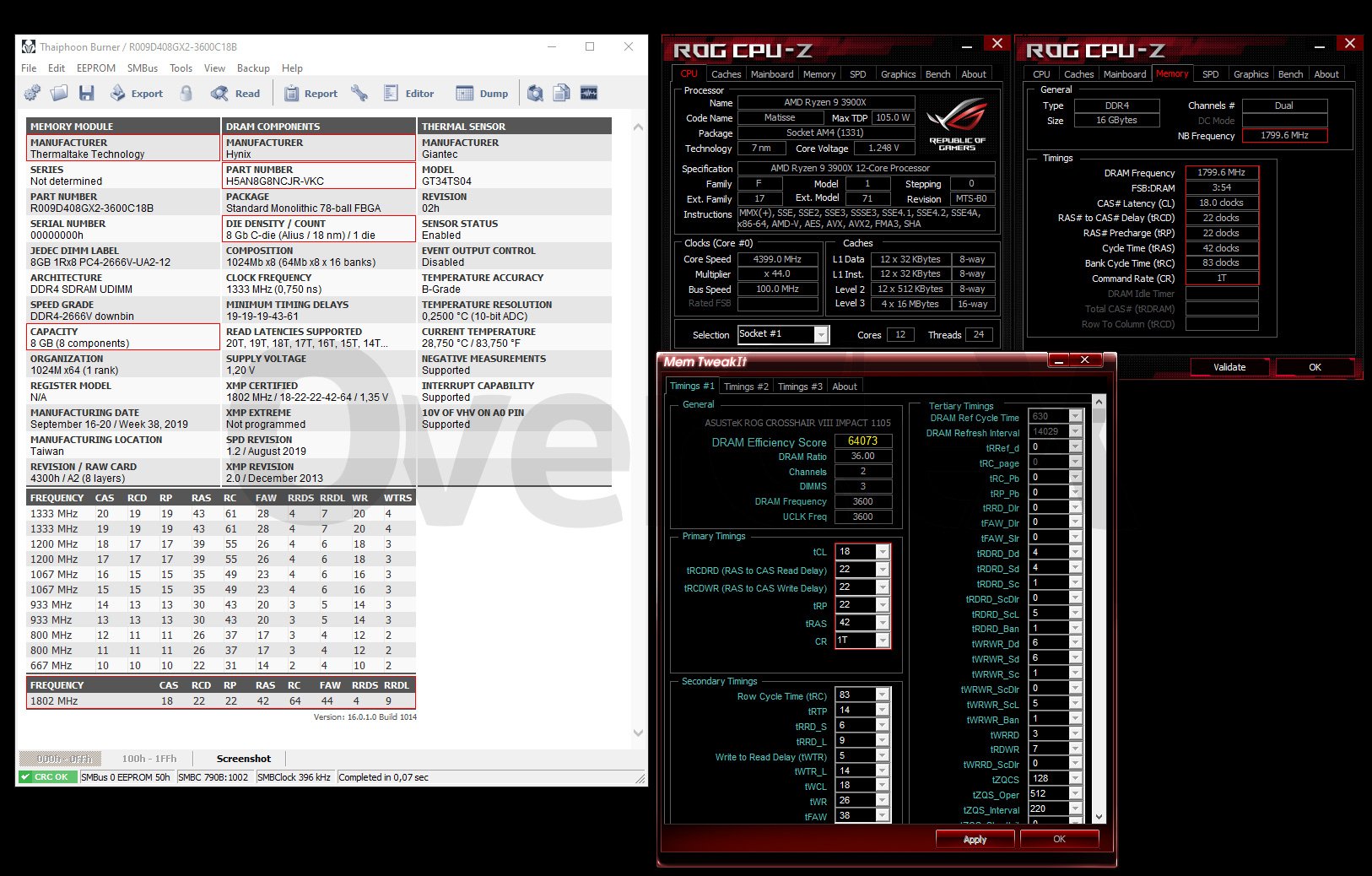The width and height of the screenshot is (1372, 876).
Task: Switch to Timings #3 tab in Mem TweakIt
Action: click(x=800, y=387)
